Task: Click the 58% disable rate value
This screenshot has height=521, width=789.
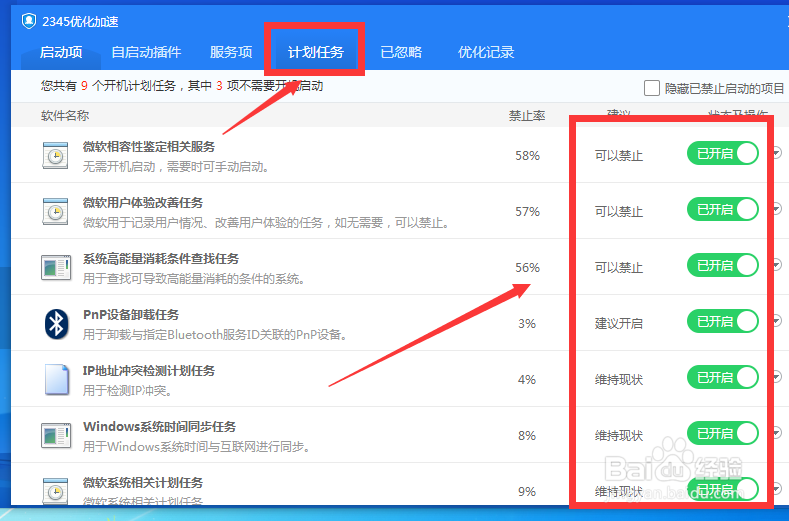Action: (x=527, y=156)
